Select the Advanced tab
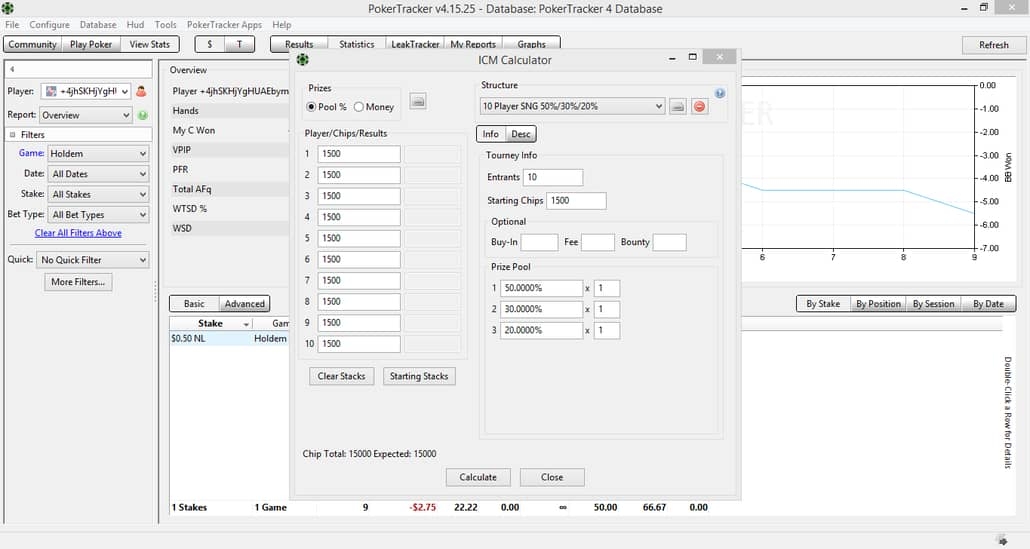Screen dimensions: 1030x549 (244, 304)
